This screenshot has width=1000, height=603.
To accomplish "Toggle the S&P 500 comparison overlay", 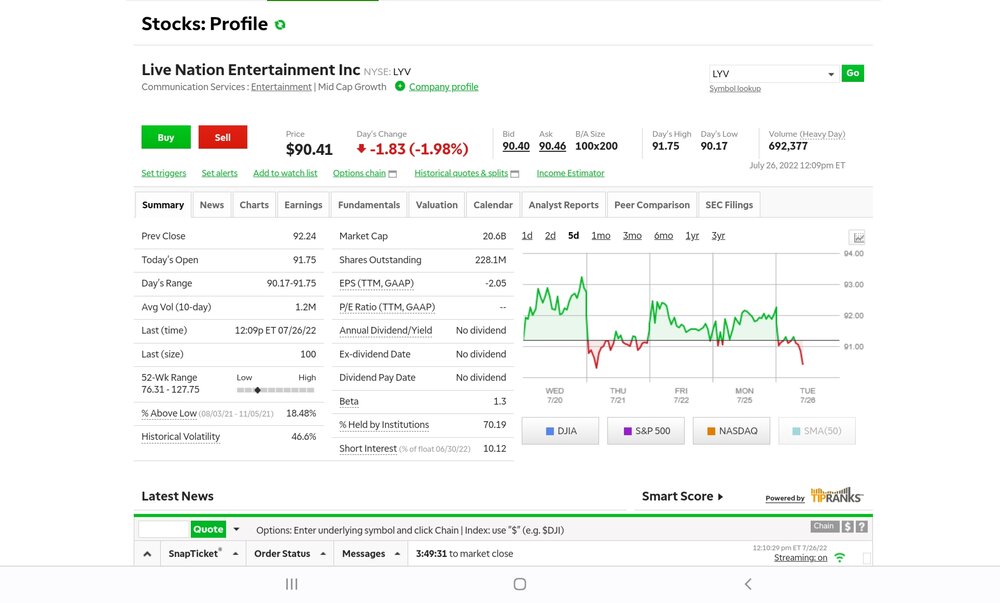I will pyautogui.click(x=646, y=431).
